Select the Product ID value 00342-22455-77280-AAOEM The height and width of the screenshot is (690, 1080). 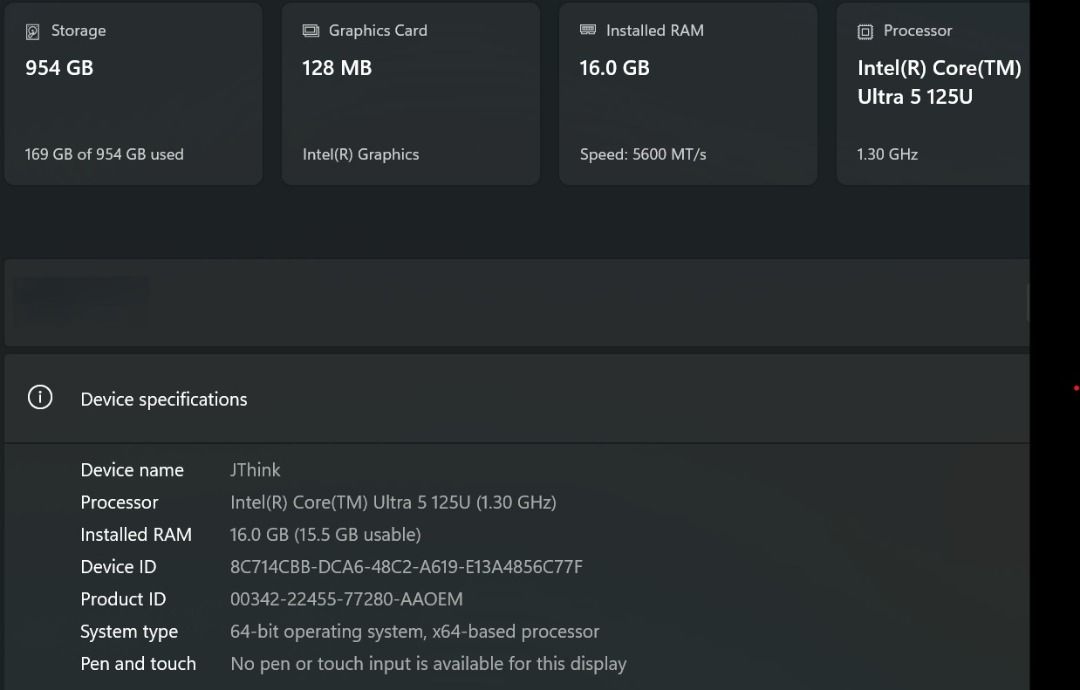click(346, 599)
